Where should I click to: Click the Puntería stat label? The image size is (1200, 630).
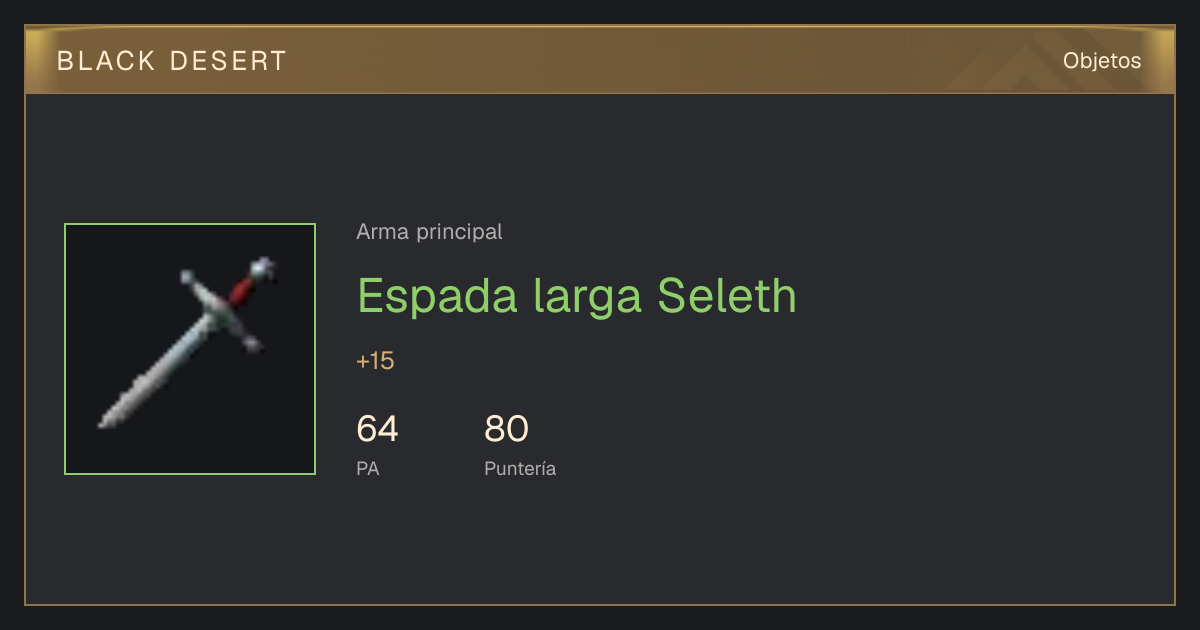(520, 469)
